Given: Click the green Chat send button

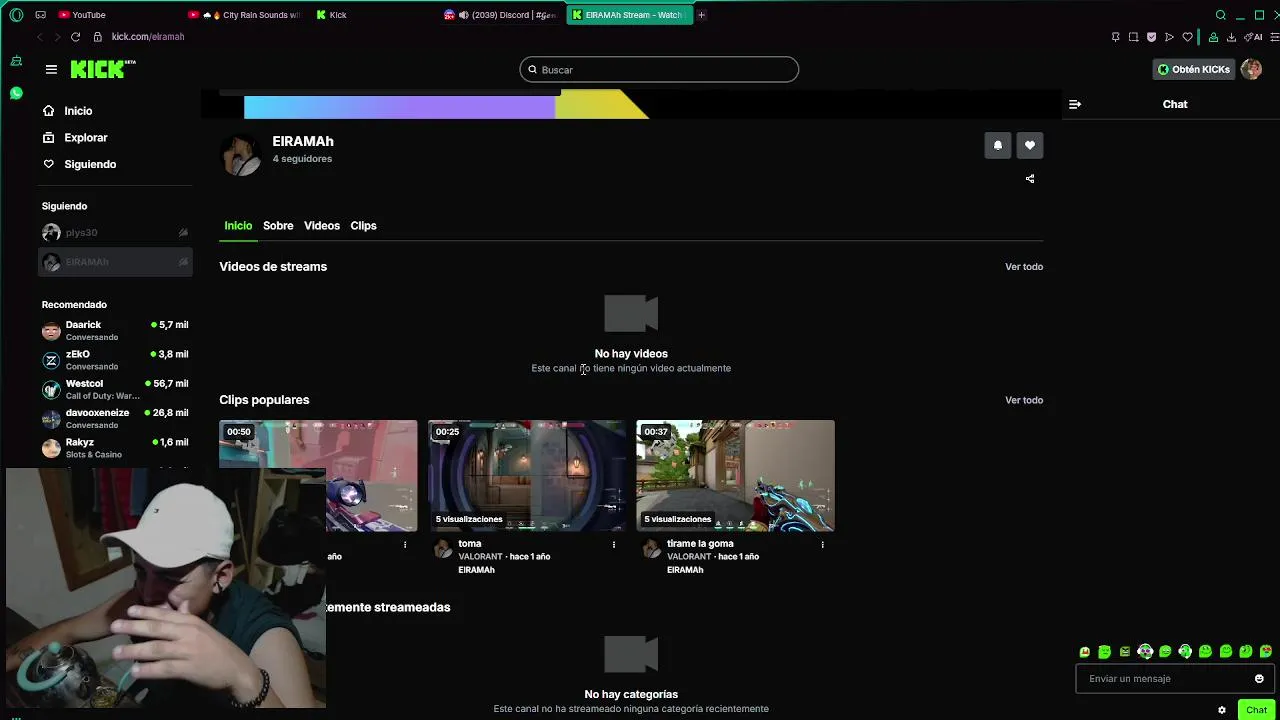Looking at the screenshot, I should pyautogui.click(x=1256, y=710).
